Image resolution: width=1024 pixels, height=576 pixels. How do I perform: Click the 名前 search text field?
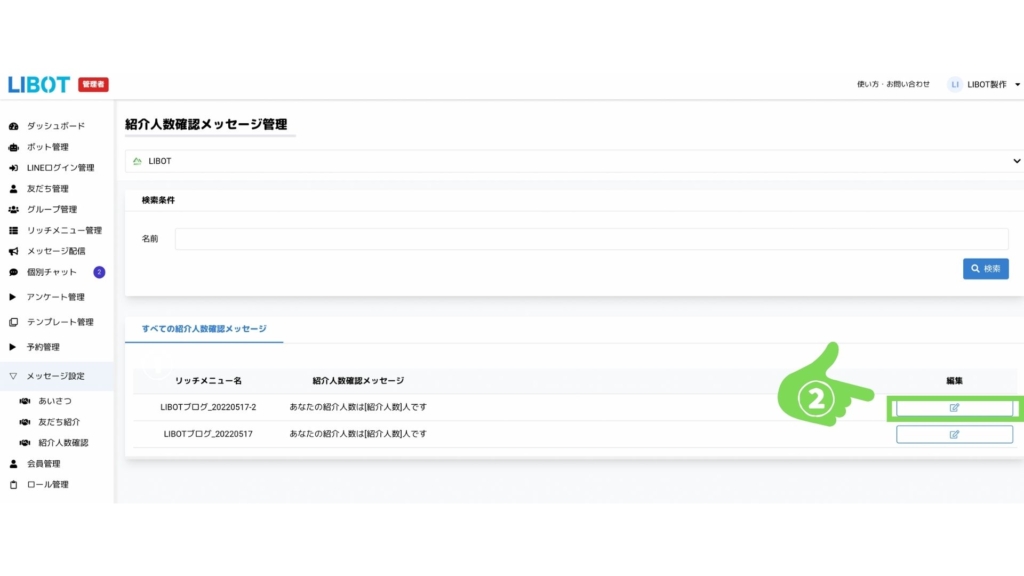tap(591, 239)
